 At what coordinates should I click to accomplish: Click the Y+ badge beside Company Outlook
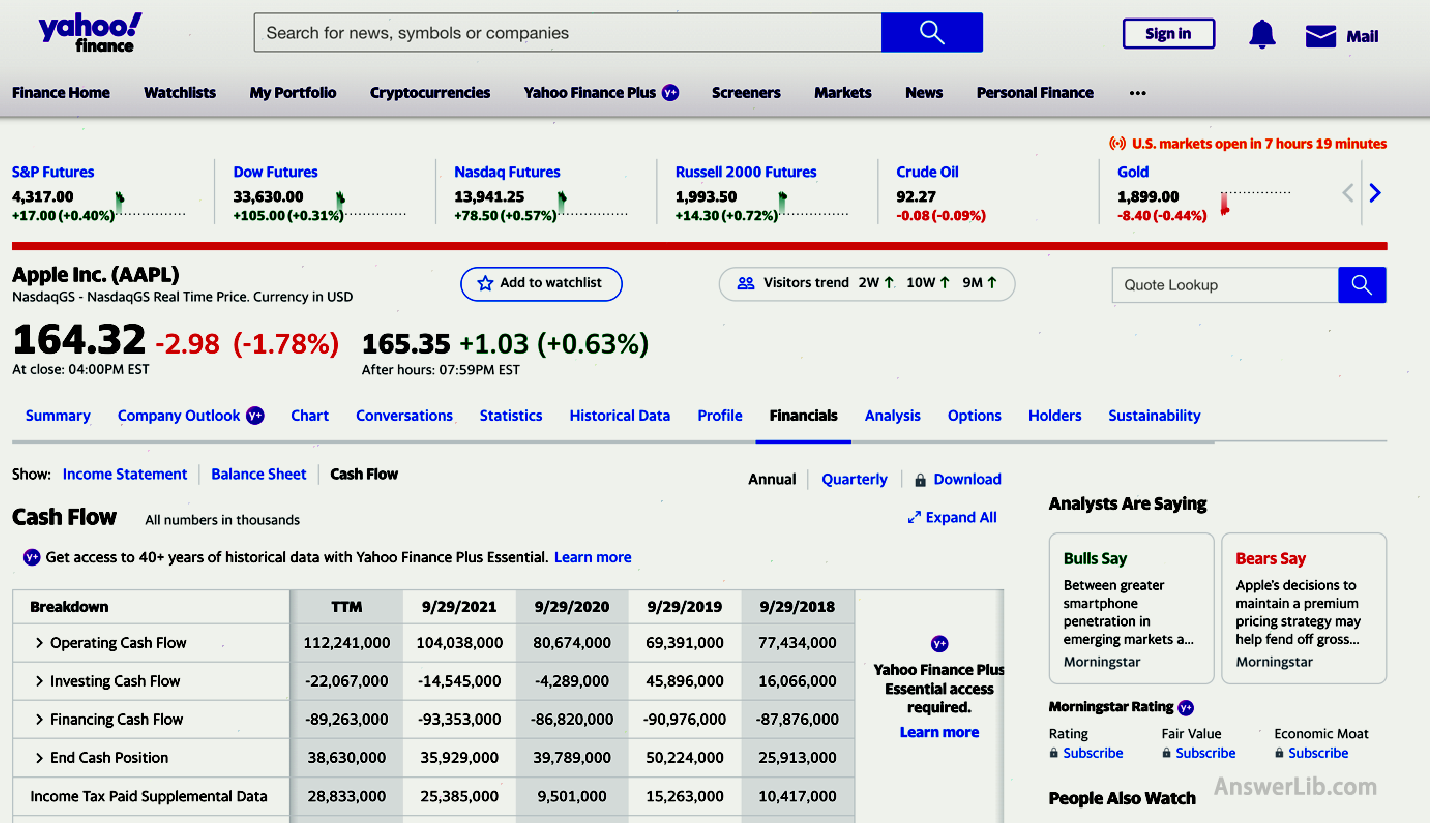255,415
